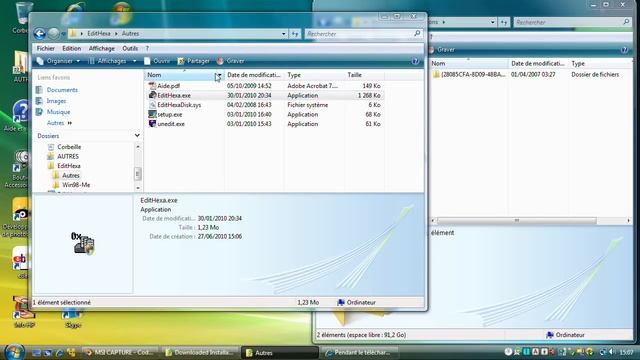This screenshot has height=360, width=640.
Task: Open Images in favorite links
Action: (x=56, y=101)
